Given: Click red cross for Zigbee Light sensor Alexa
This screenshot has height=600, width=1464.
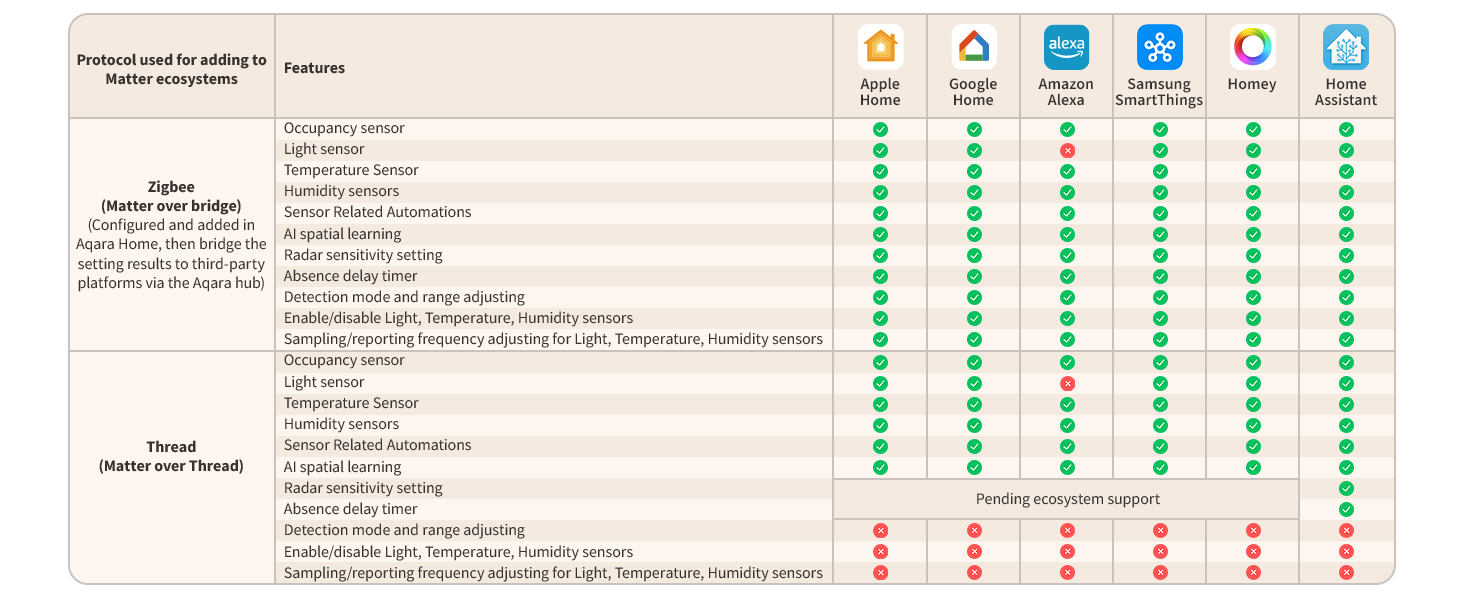Looking at the screenshot, I should 1067,150.
